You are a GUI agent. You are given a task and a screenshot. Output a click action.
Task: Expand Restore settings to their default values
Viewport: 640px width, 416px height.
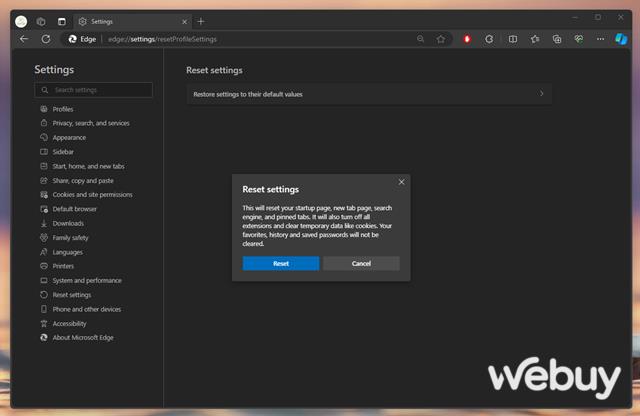[x=369, y=94]
